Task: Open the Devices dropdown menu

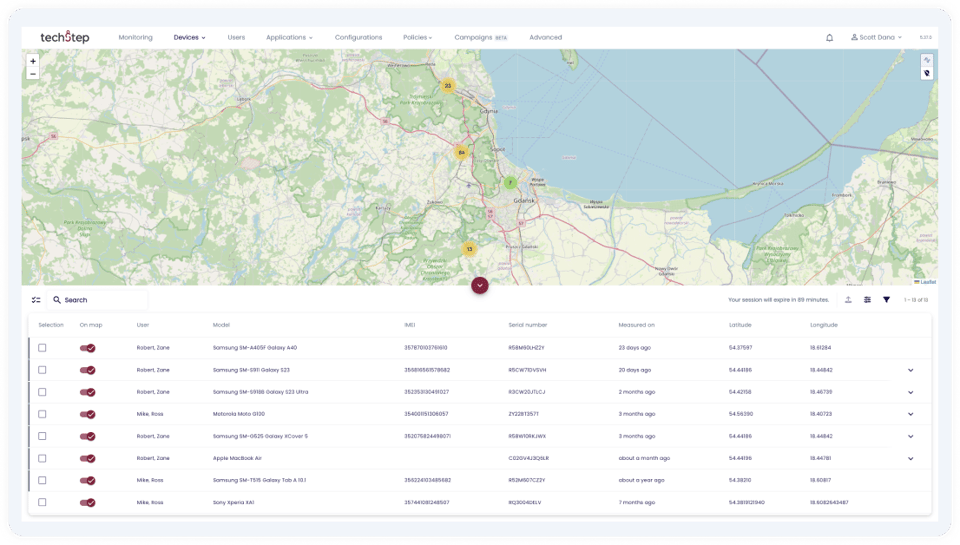Action: pos(189,37)
